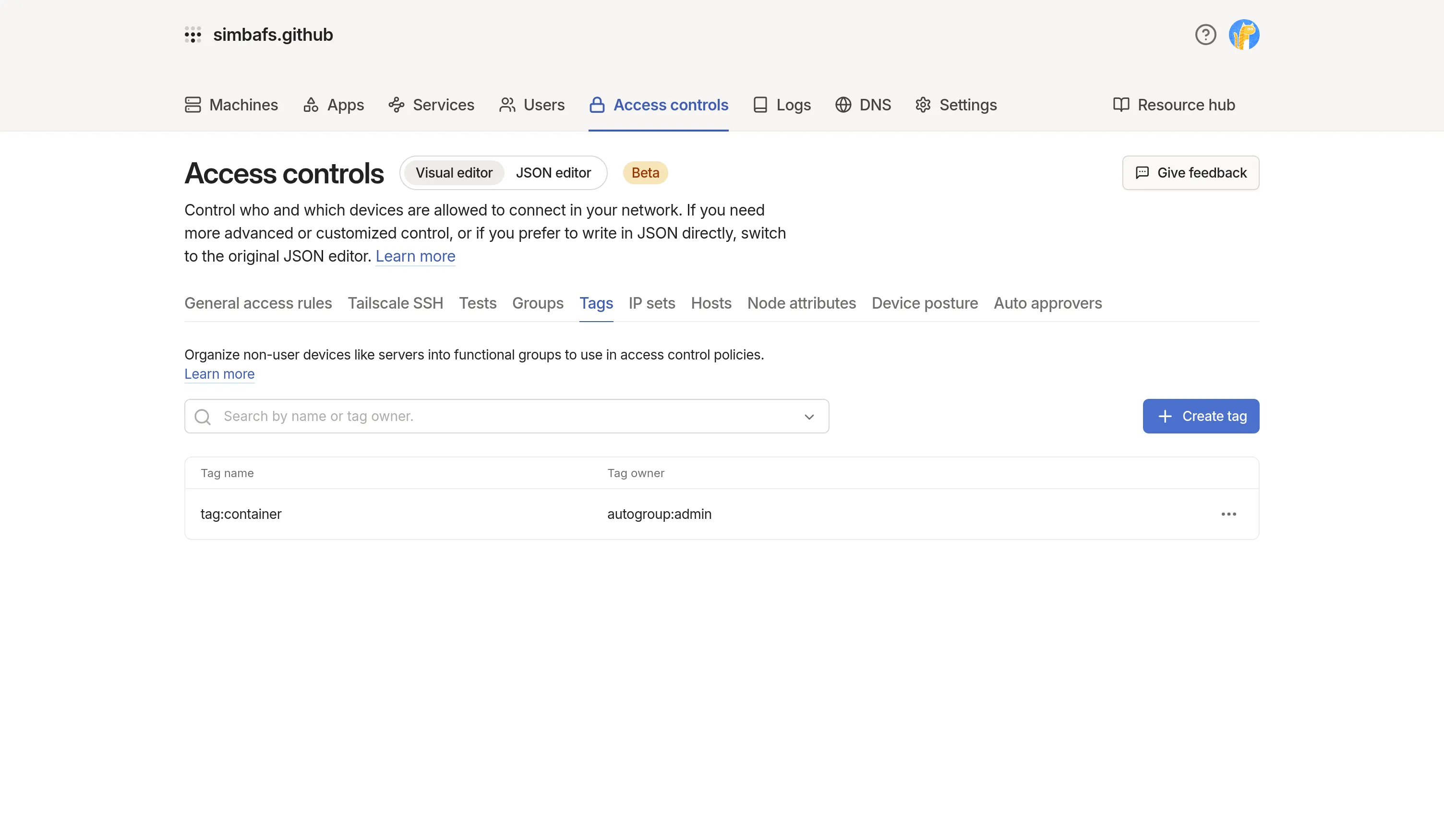Click the Tailscale dots logo icon
Viewport: 1444px width, 840px height.
(193, 35)
